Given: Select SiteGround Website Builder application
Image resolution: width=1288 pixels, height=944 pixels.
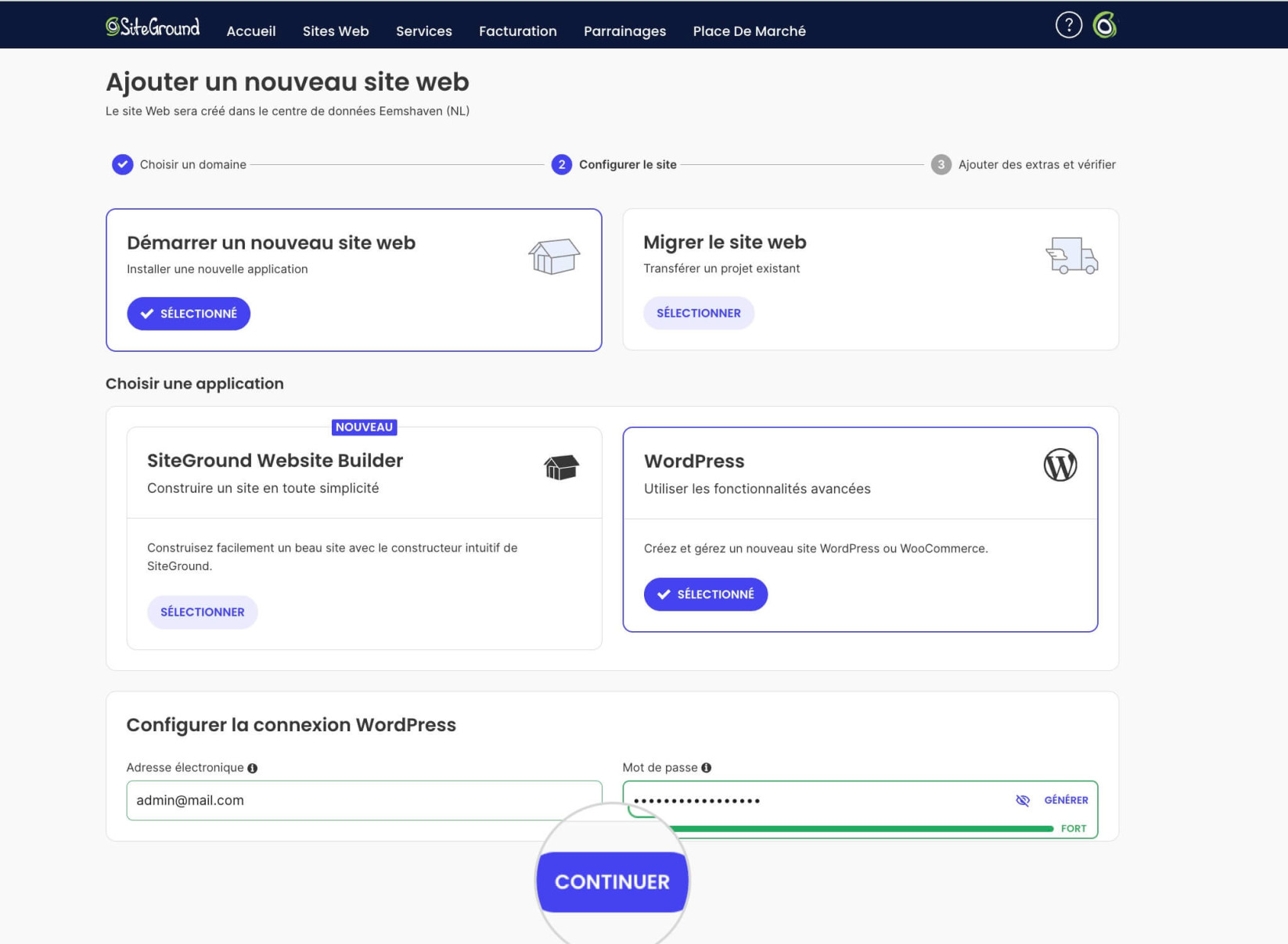Looking at the screenshot, I should pyautogui.click(x=202, y=612).
